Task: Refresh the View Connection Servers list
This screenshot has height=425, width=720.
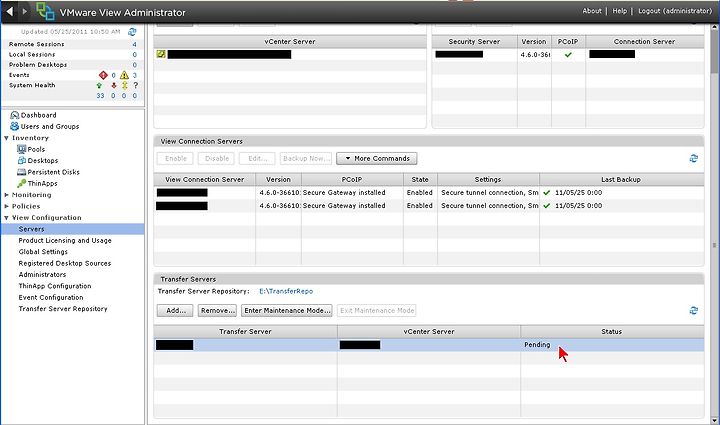Action: pyautogui.click(x=694, y=158)
